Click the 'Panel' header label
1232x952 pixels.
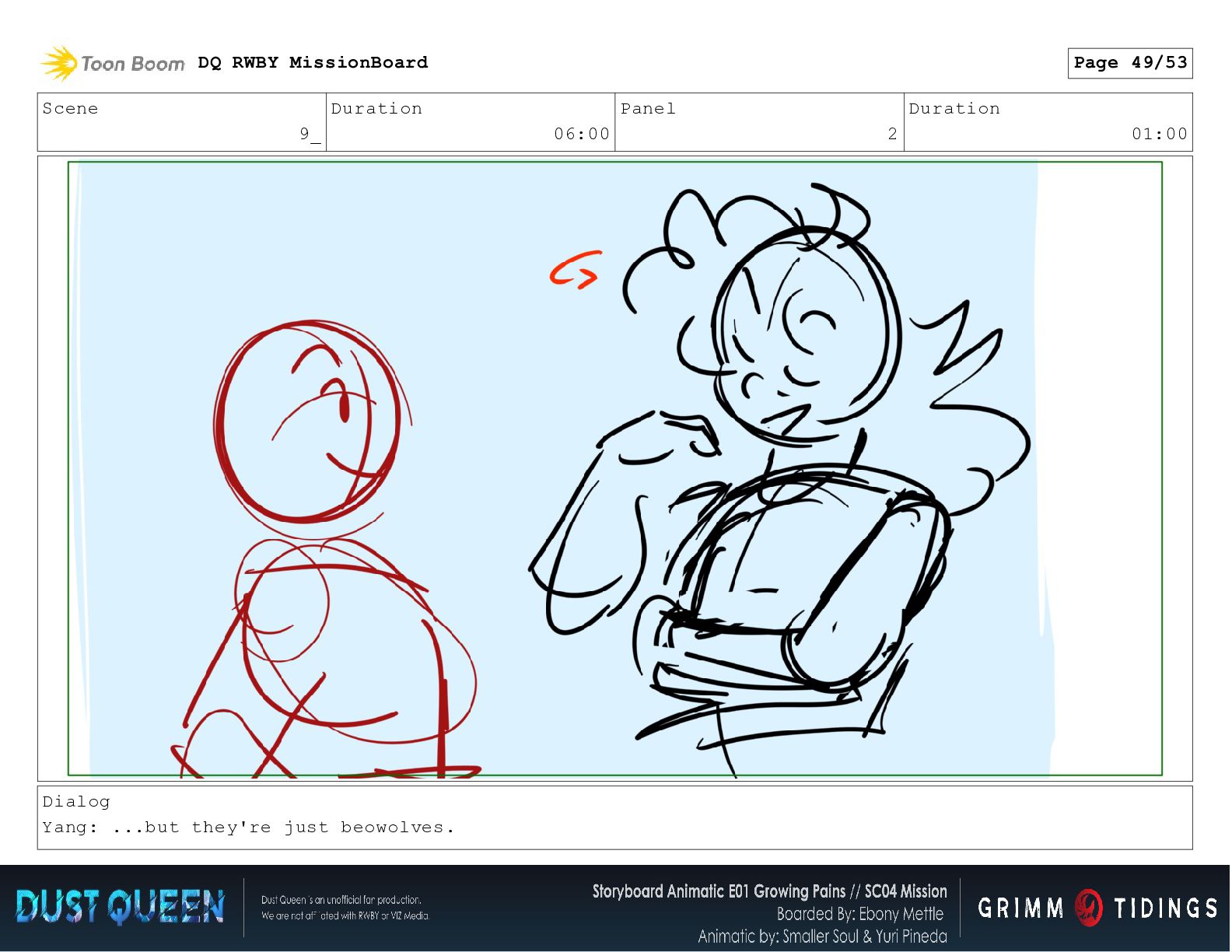[648, 108]
